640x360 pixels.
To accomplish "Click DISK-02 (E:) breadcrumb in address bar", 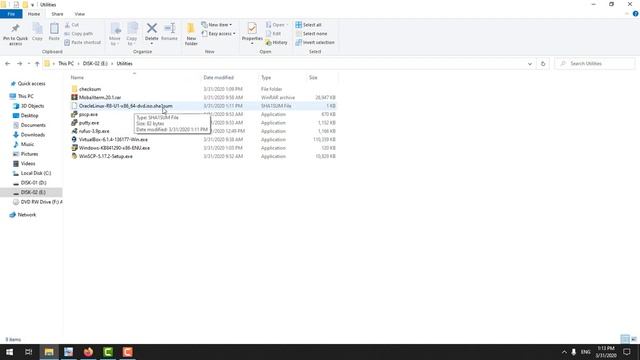I will point(95,64).
